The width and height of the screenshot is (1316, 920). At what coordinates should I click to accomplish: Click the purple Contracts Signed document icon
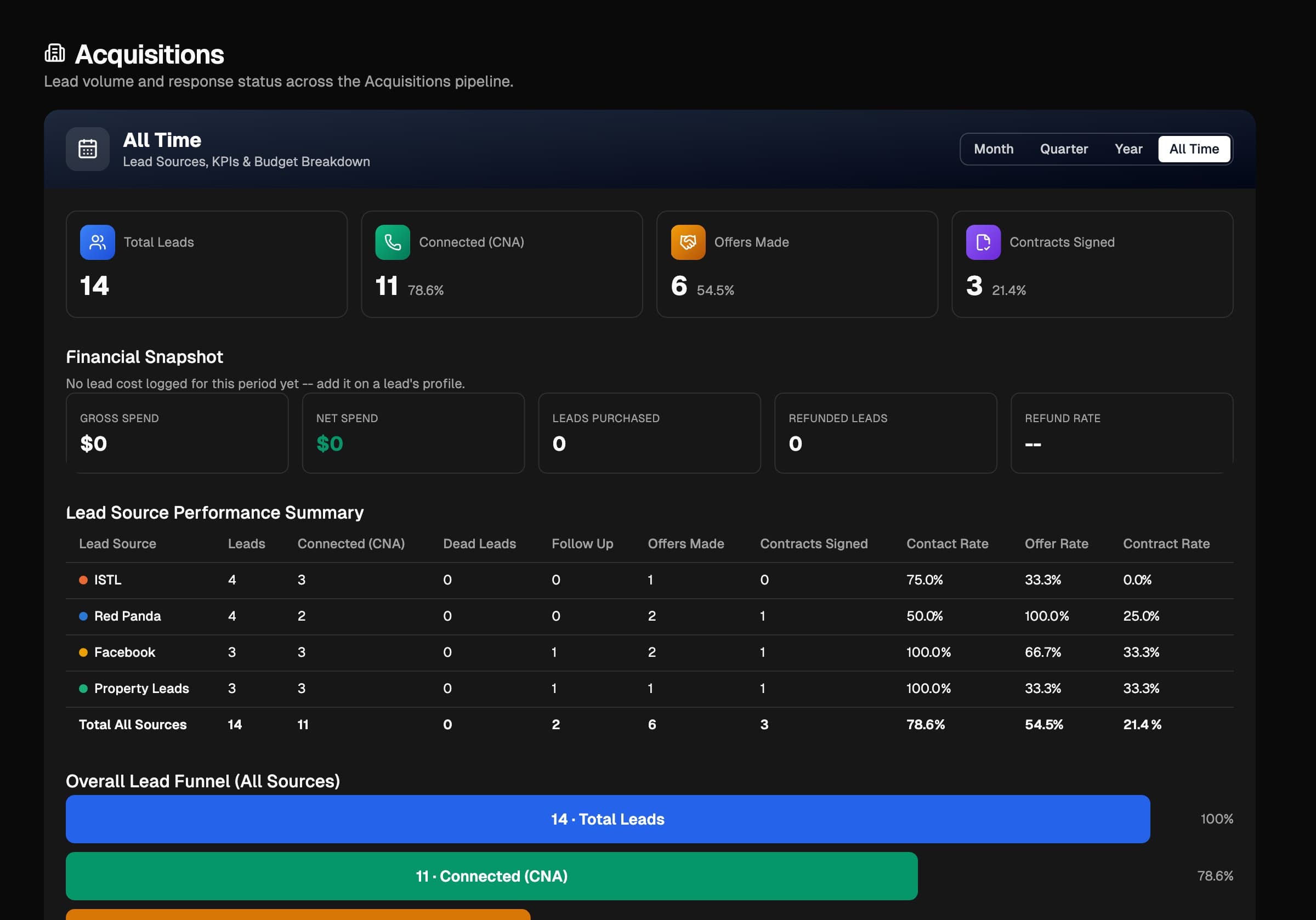pyautogui.click(x=983, y=242)
